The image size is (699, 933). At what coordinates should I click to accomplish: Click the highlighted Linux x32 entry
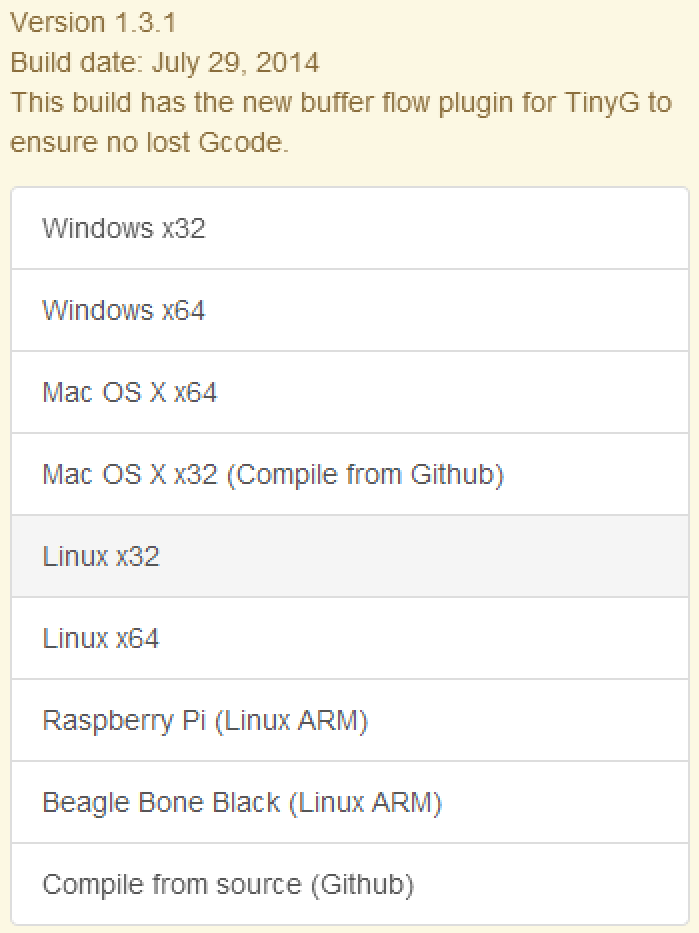(x=100, y=557)
